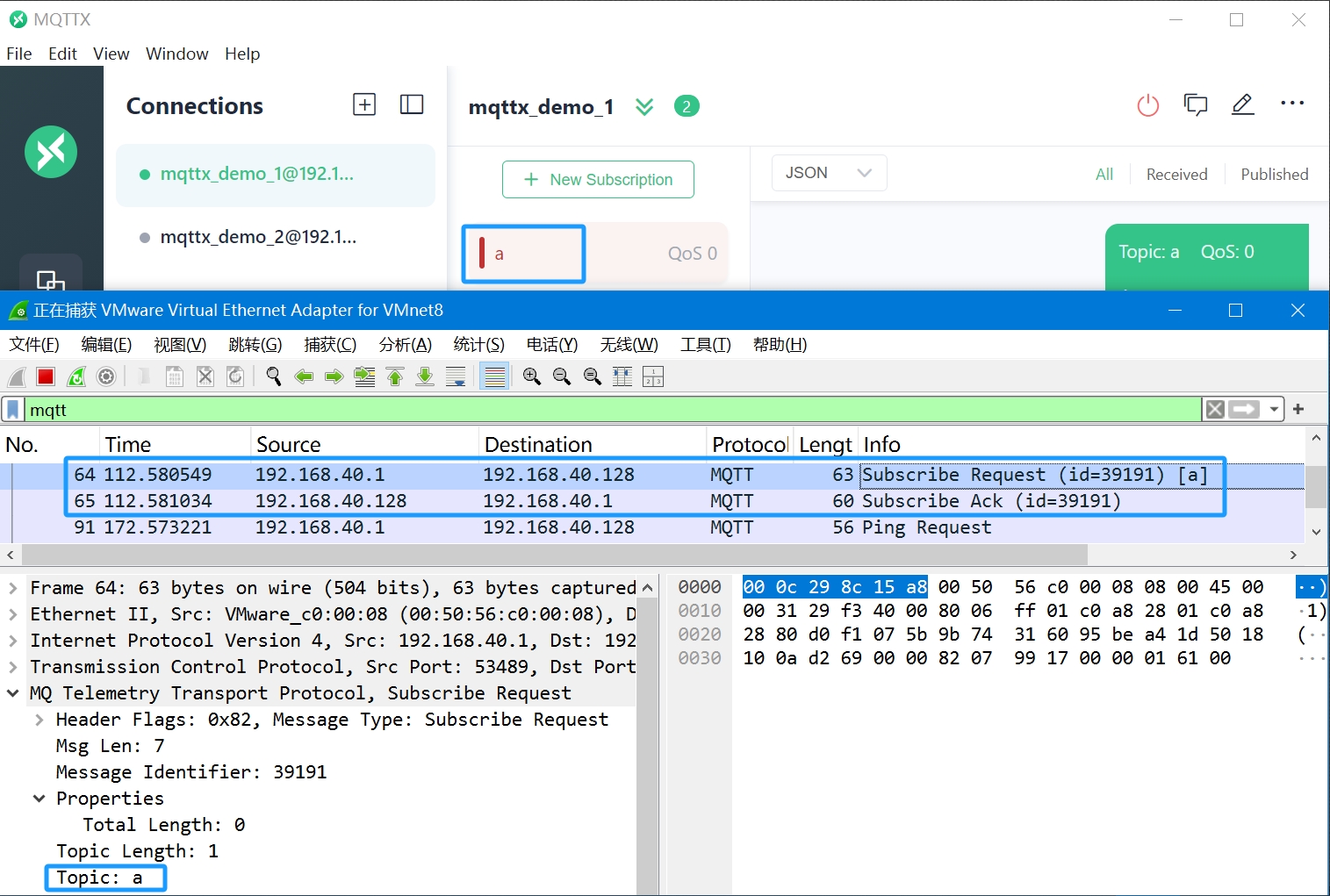
Task: Open MQTTX Edit menu
Action: (62, 54)
